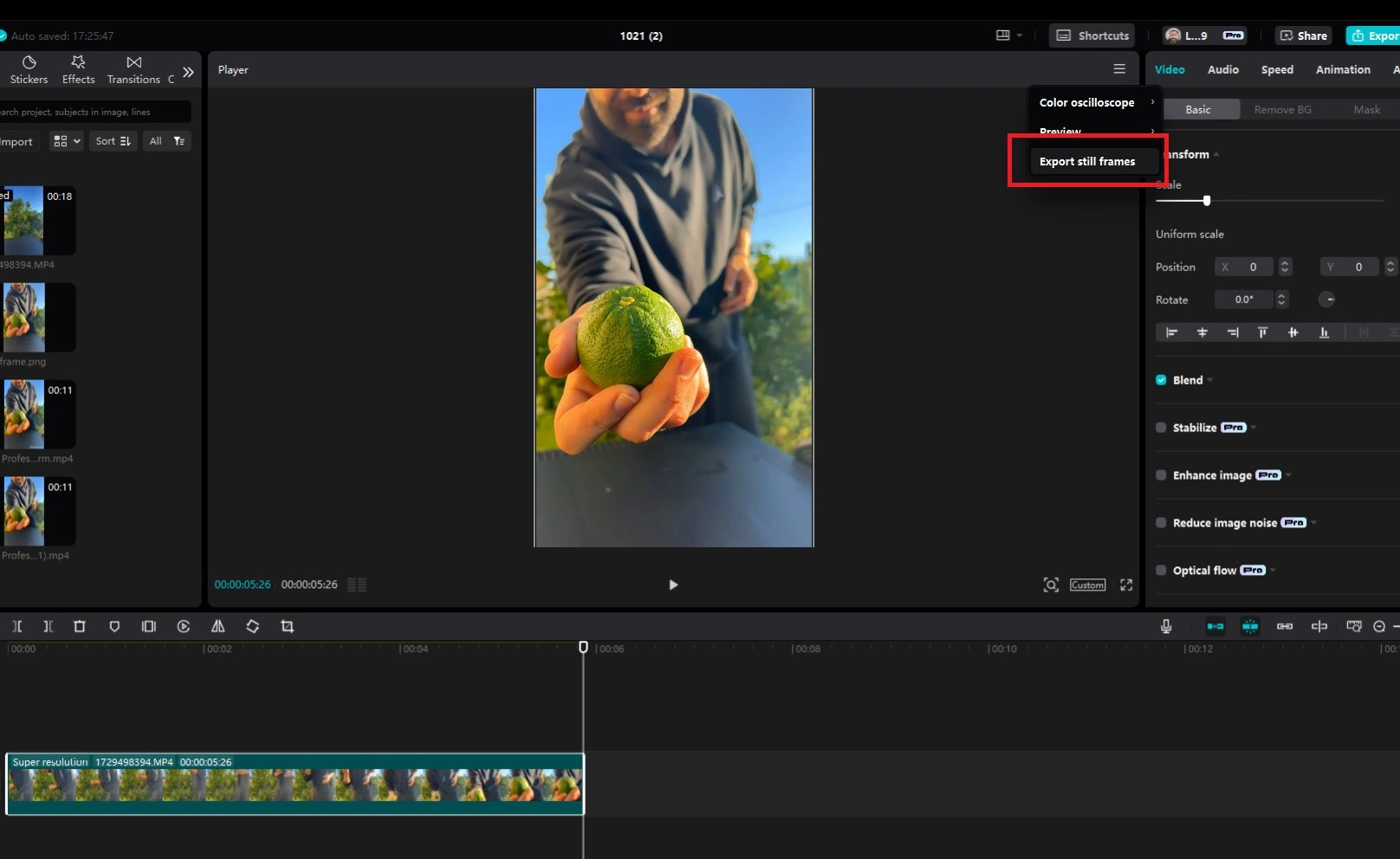Open Color oscilloscope submenu
Viewport: 1400px width, 859px height.
1095,102
